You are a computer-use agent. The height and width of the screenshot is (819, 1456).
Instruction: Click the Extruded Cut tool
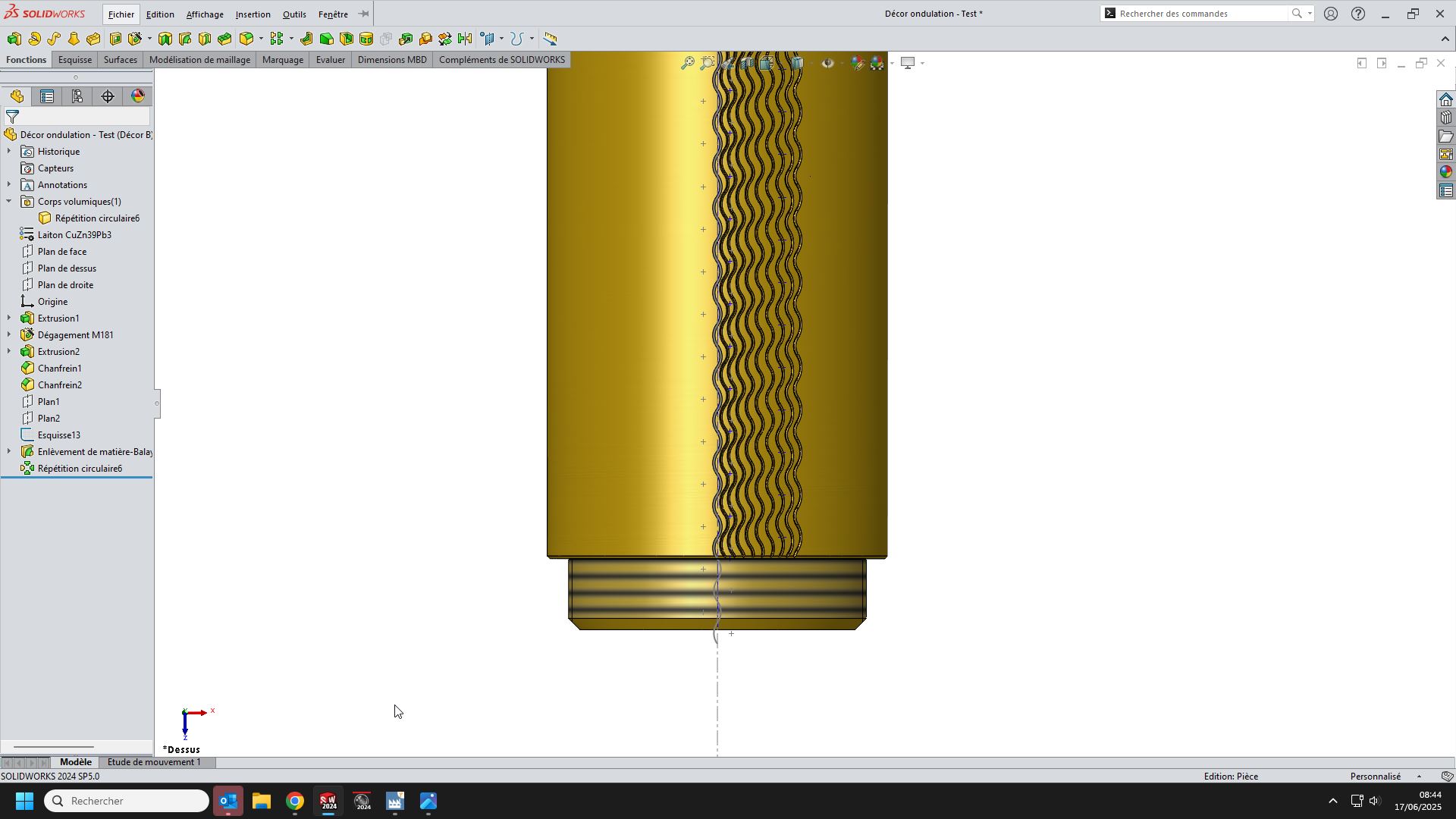pyautogui.click(x=115, y=39)
